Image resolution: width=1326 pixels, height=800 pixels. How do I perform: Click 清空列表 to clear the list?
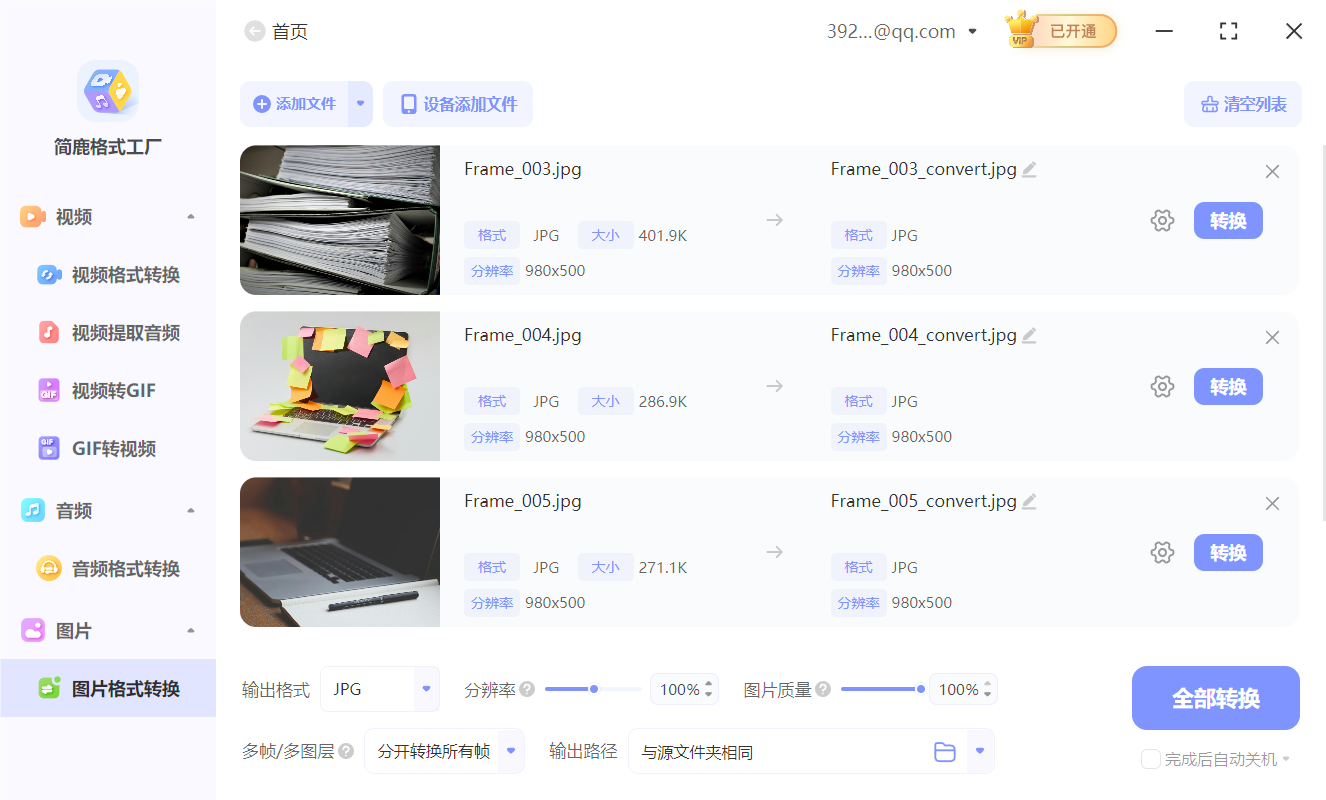click(1242, 103)
